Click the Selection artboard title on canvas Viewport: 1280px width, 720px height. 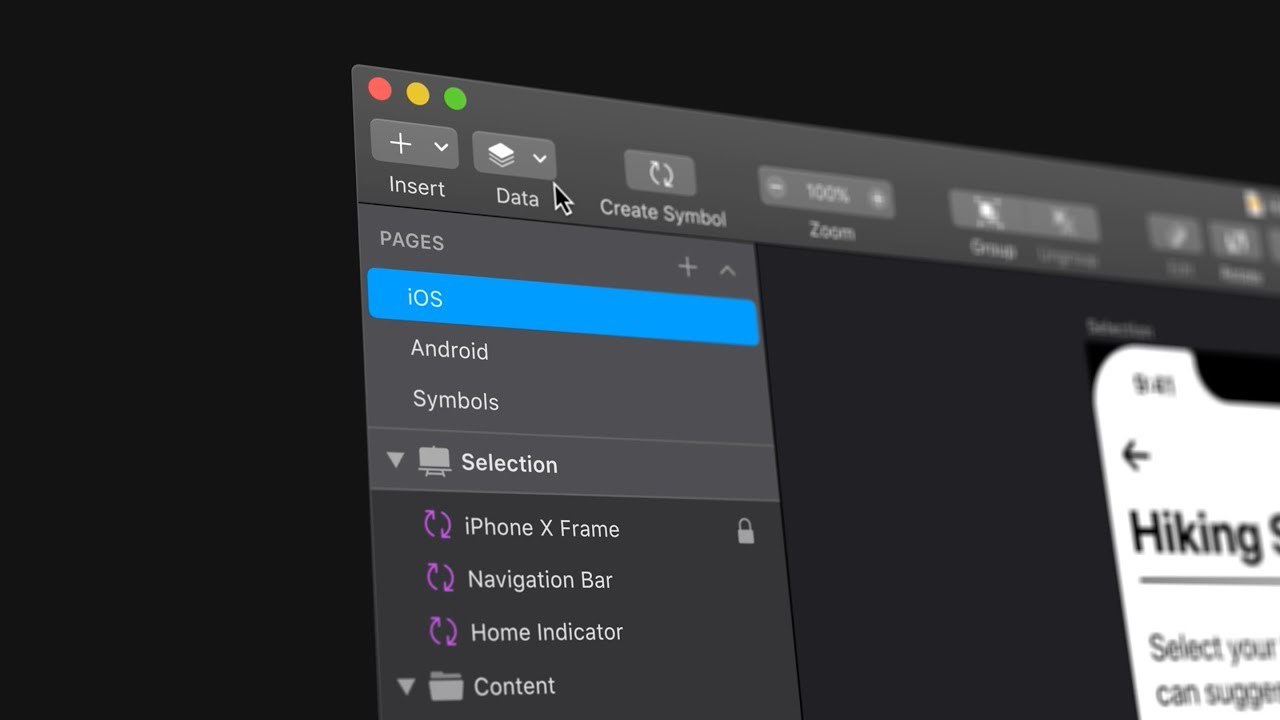coord(1119,328)
